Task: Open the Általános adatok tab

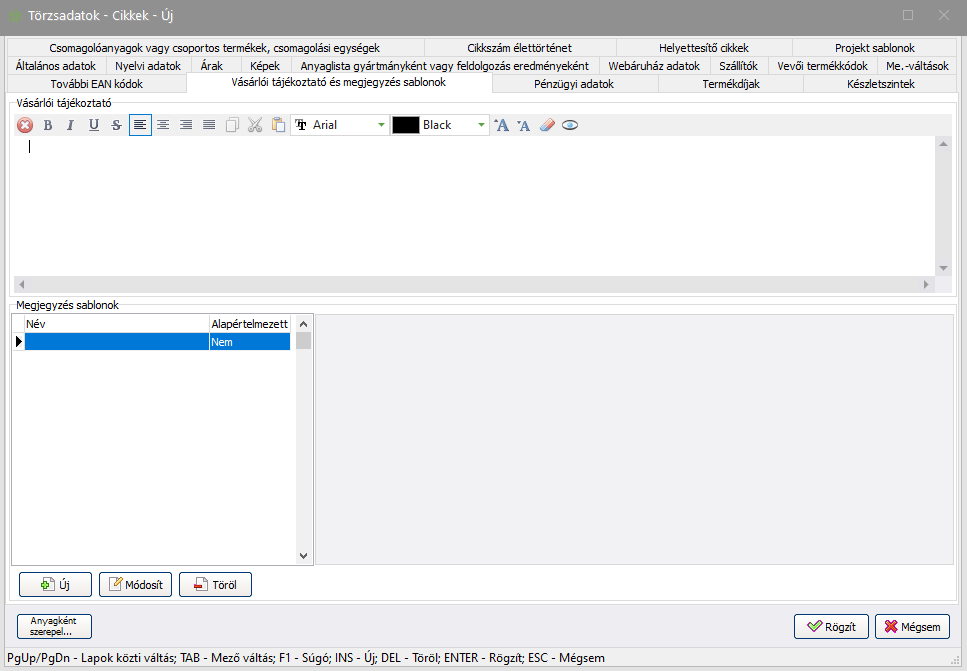Action: coord(56,66)
